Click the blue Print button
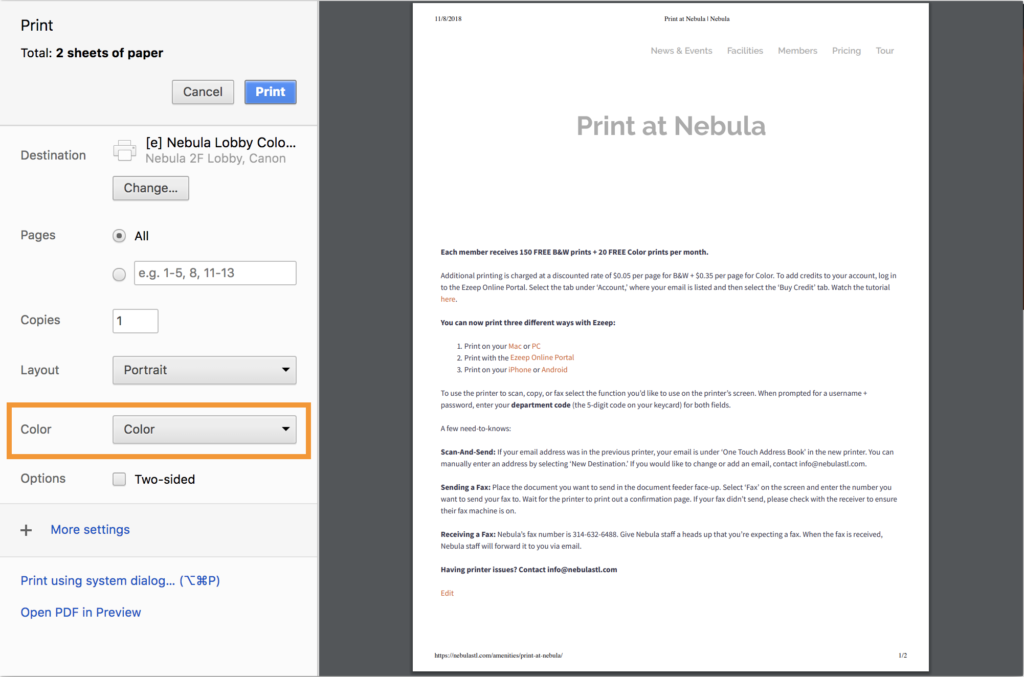Viewport: 1024px width, 677px height. click(270, 92)
